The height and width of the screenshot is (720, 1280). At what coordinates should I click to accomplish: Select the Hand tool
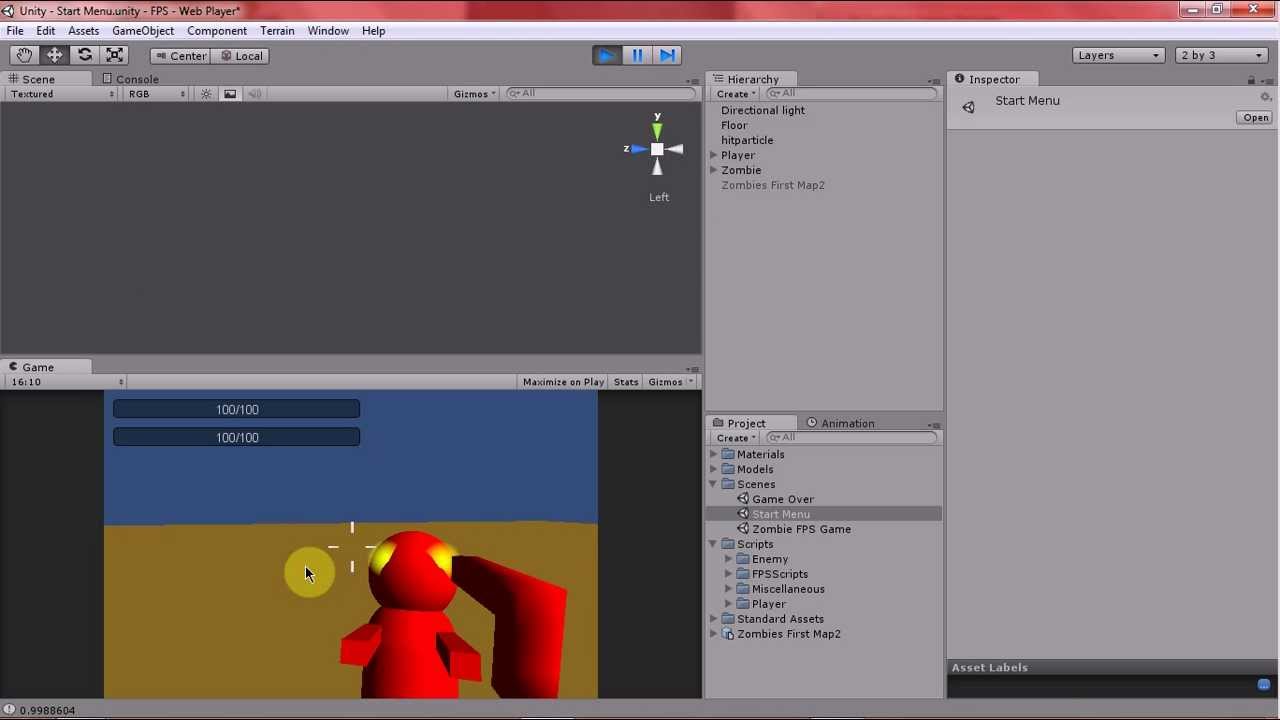coord(24,56)
